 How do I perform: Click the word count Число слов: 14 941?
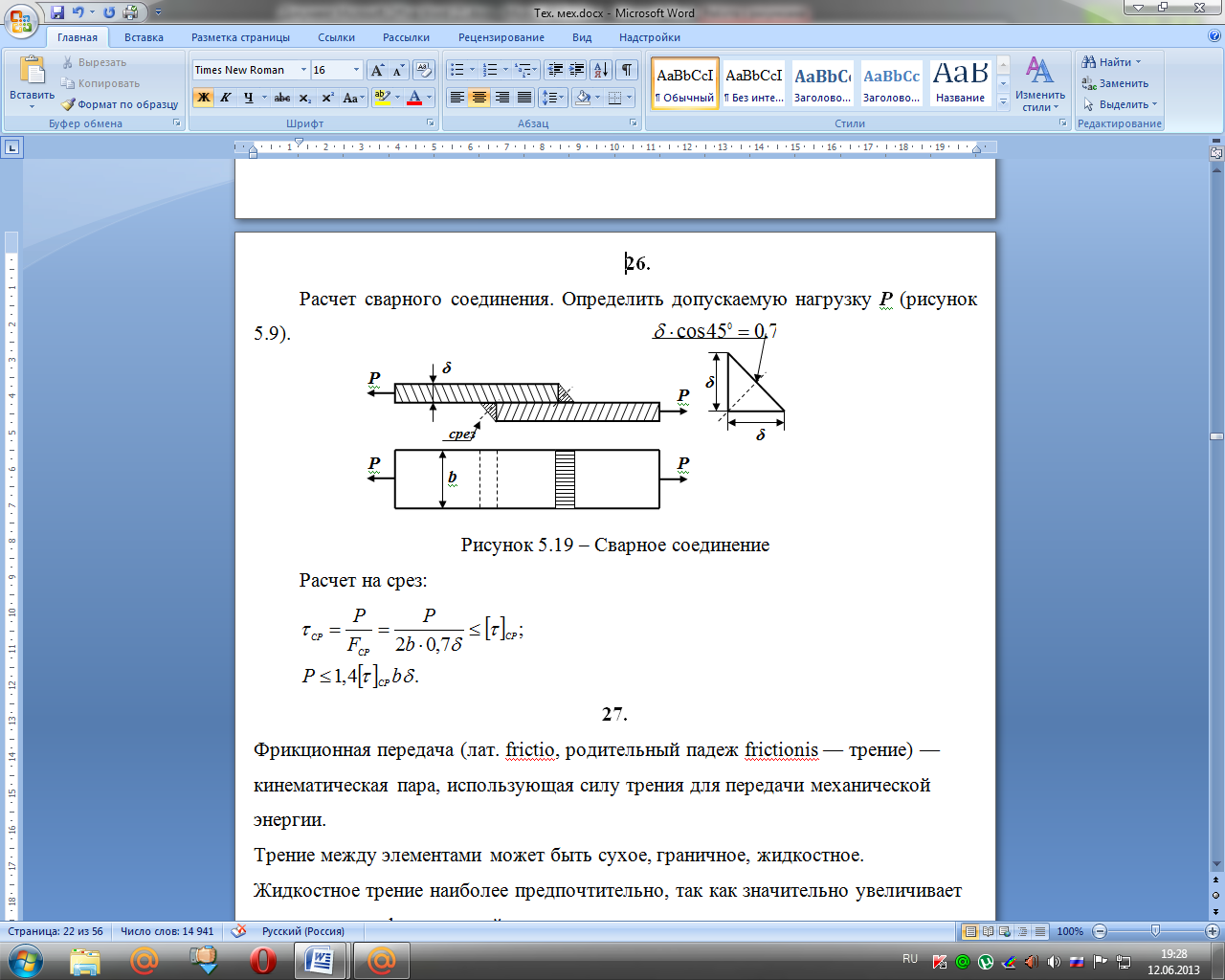click(x=167, y=931)
